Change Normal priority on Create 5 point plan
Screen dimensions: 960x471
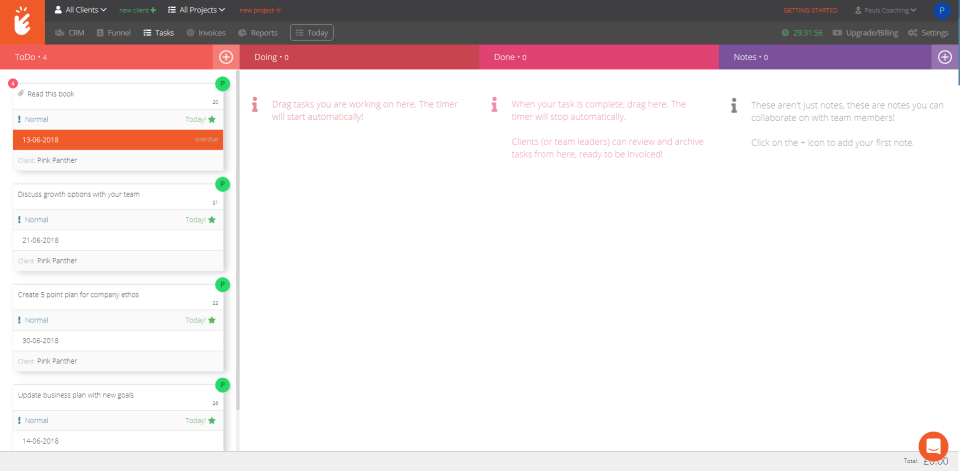pos(33,320)
